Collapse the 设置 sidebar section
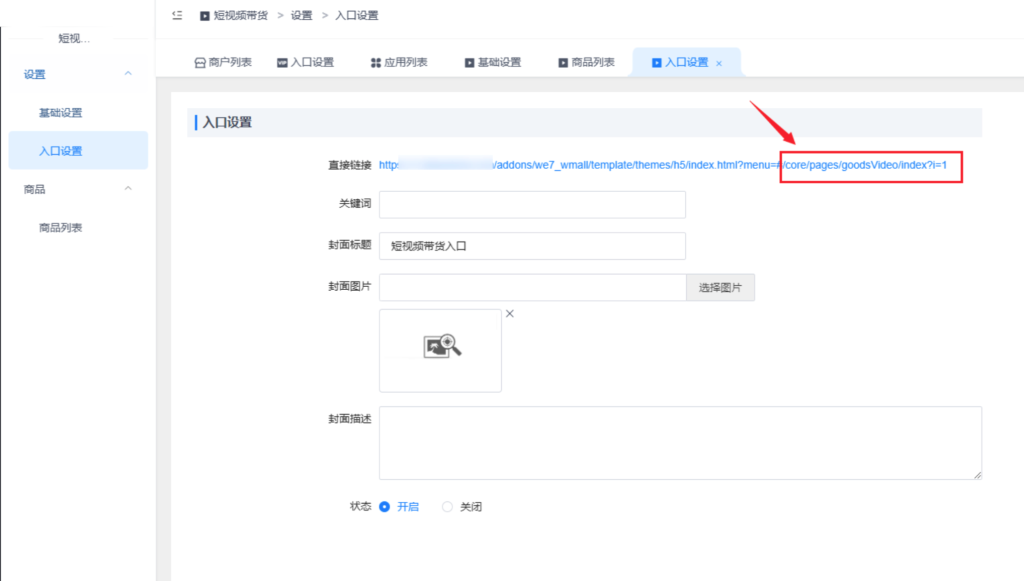Image resolution: width=1024 pixels, height=581 pixels. (x=128, y=74)
